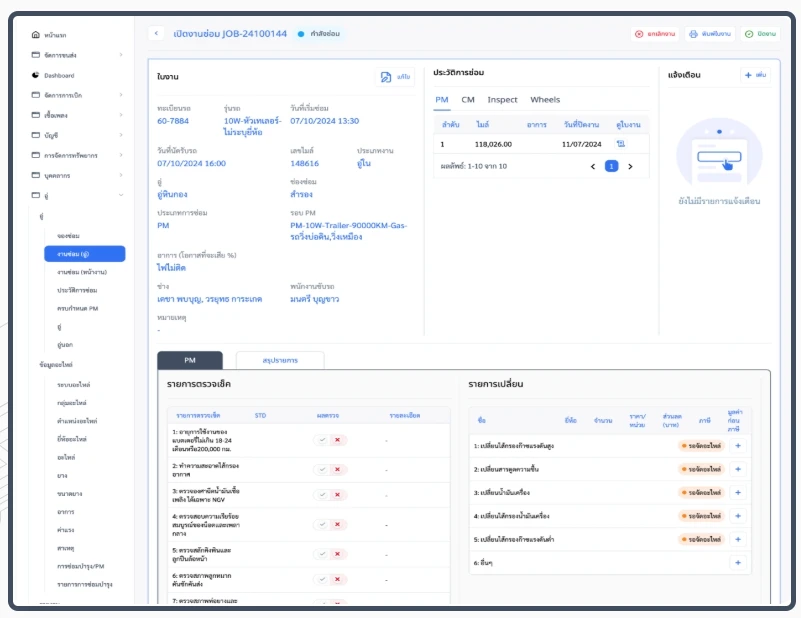The width and height of the screenshot is (801, 618).
Task: Add part for เปลี่ยนไส้กรองน้ำมันเครื่อง row
Action: (x=738, y=516)
